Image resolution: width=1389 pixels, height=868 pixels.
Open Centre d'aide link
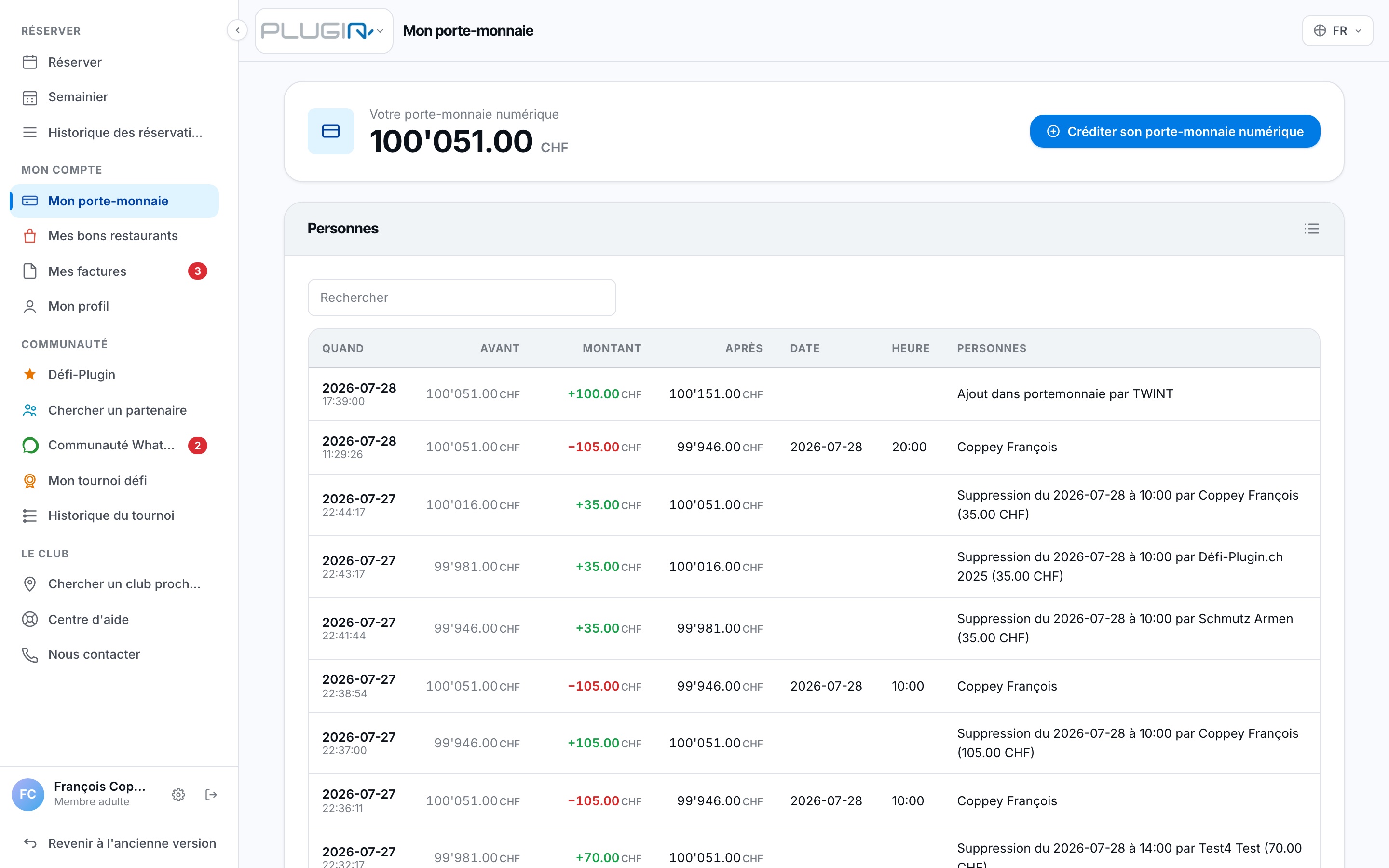click(114, 620)
